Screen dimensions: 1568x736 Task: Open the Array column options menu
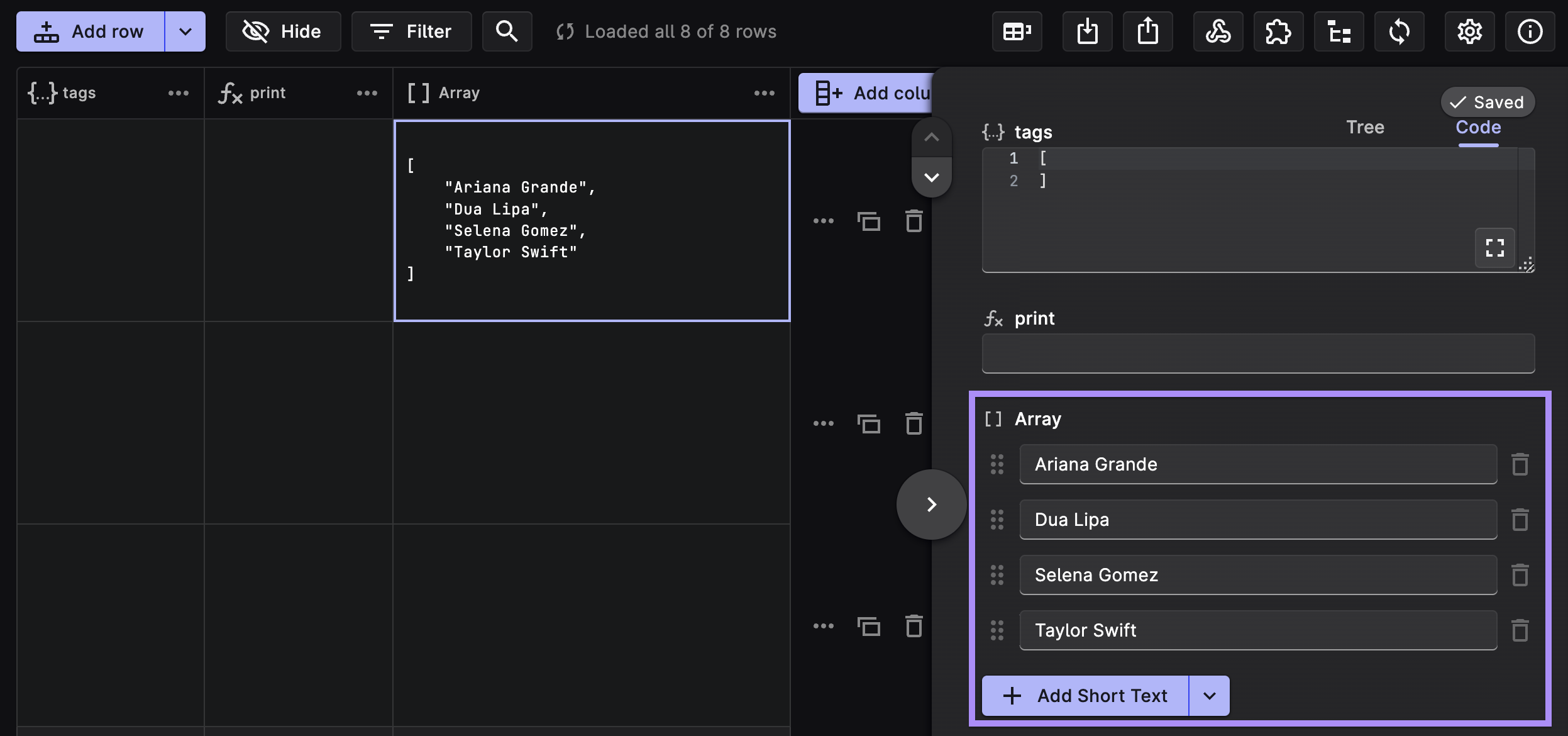[764, 93]
